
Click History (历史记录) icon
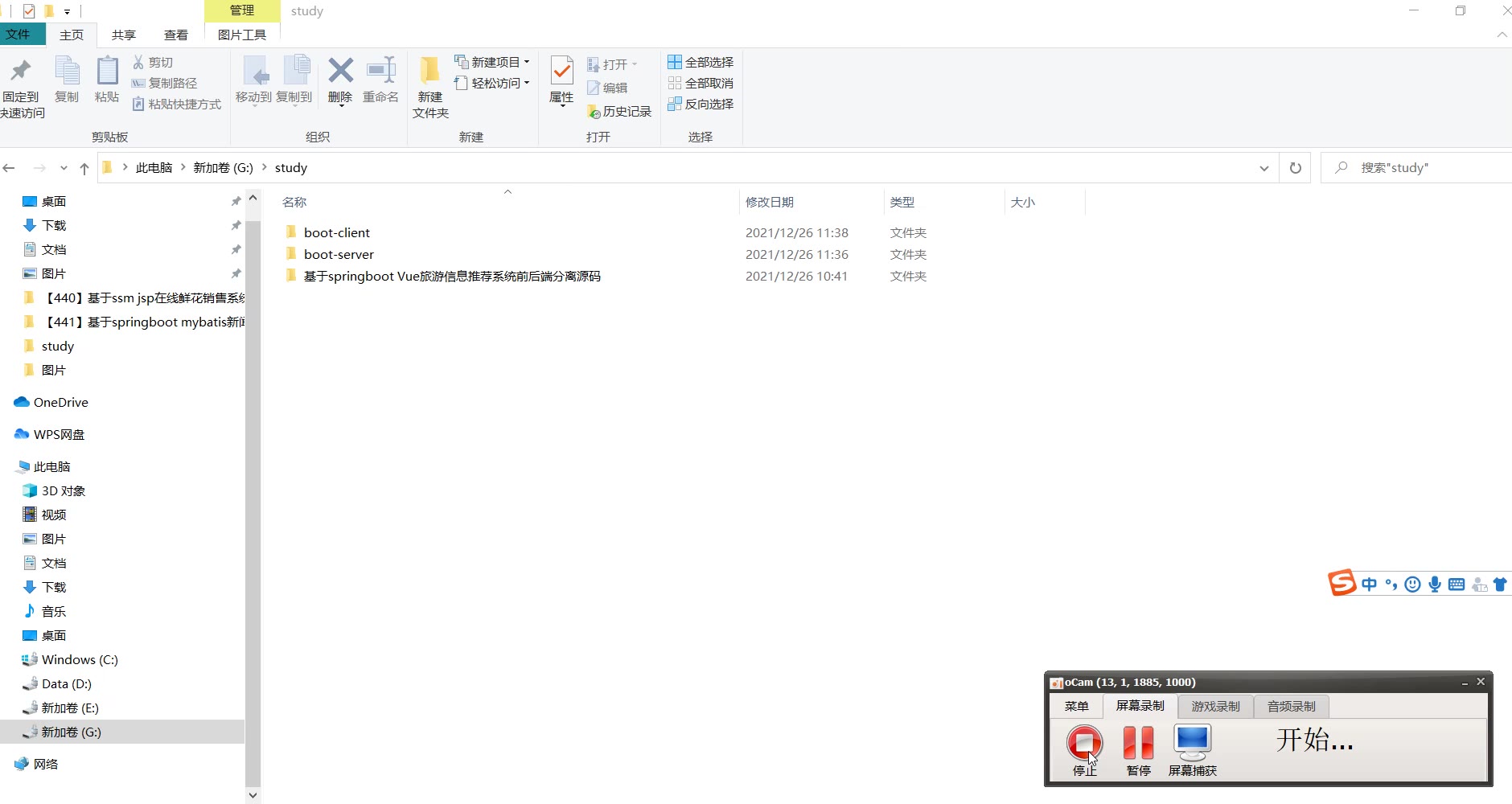click(594, 112)
